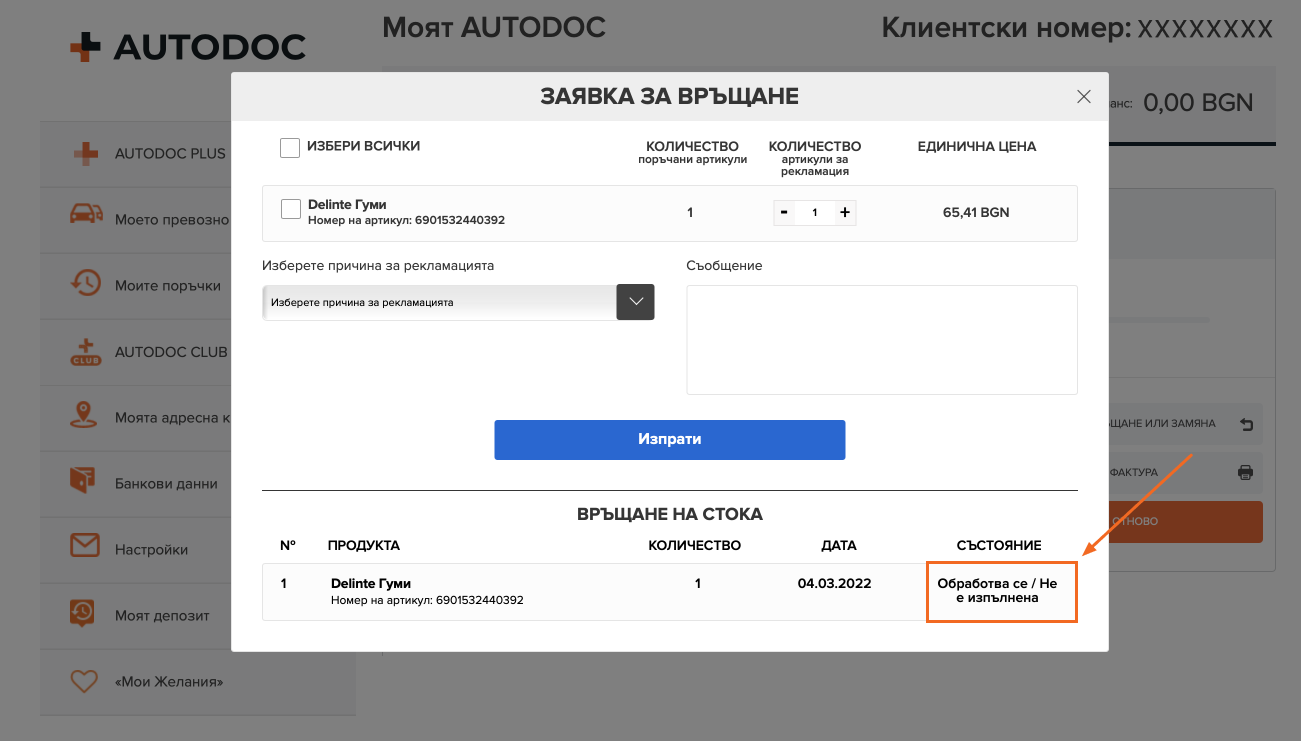Open the complaint reason dropdown arrow
The image size is (1301, 741).
(x=635, y=302)
